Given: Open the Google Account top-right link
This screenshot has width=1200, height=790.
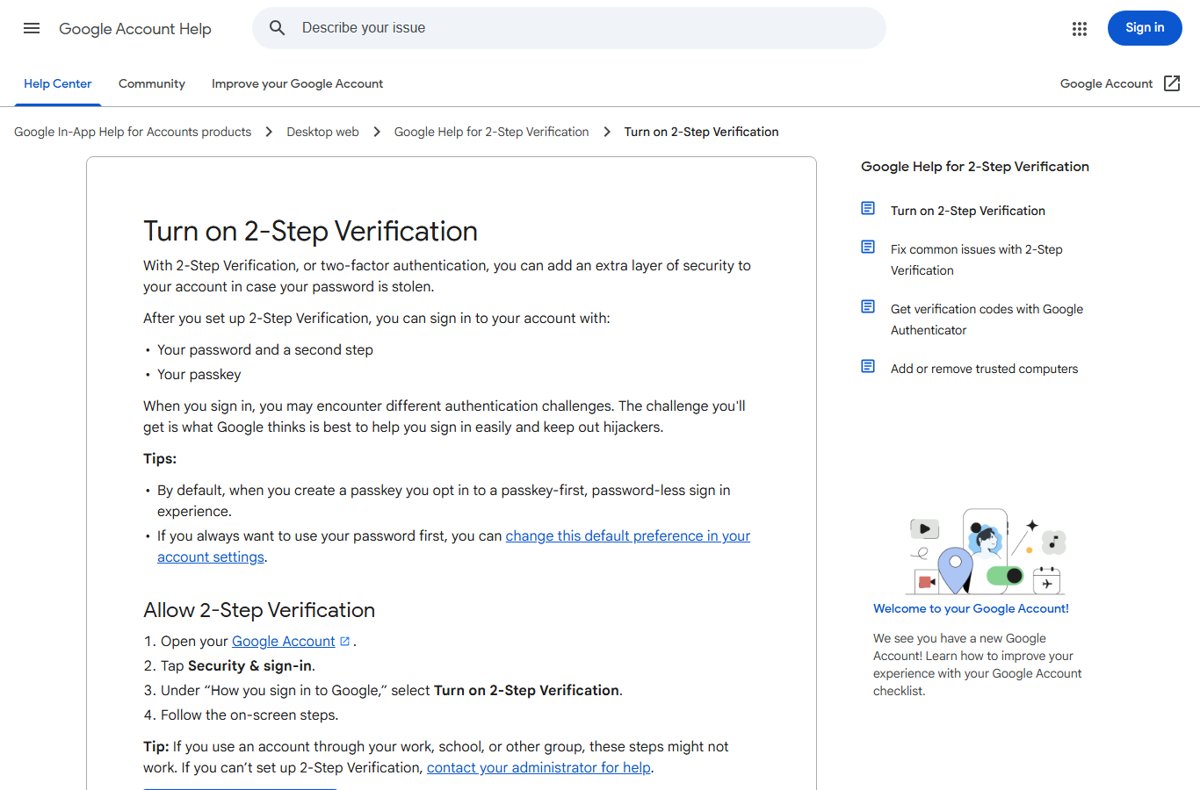Looking at the screenshot, I should [x=1106, y=84].
